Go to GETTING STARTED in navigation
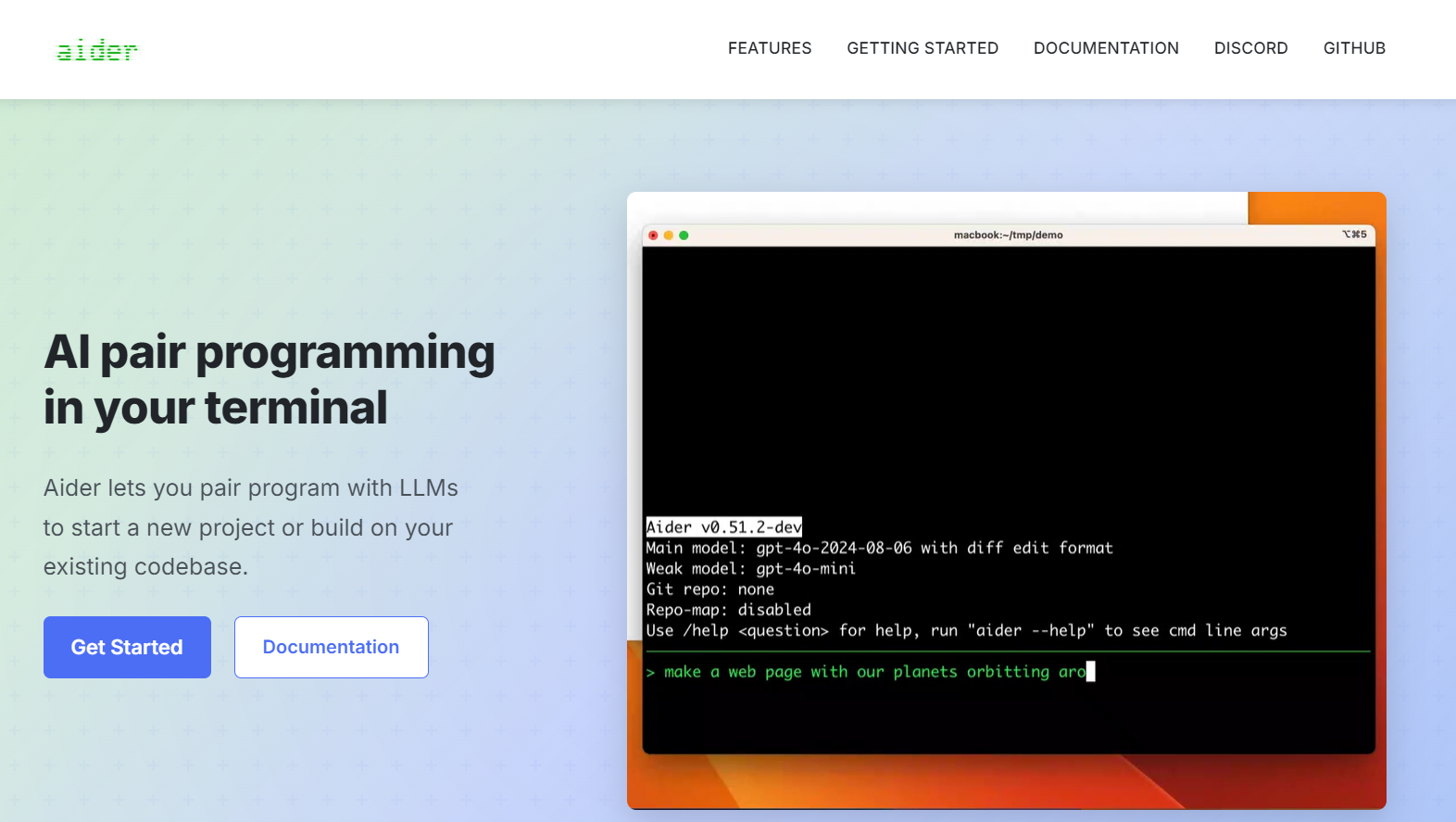 [922, 48]
